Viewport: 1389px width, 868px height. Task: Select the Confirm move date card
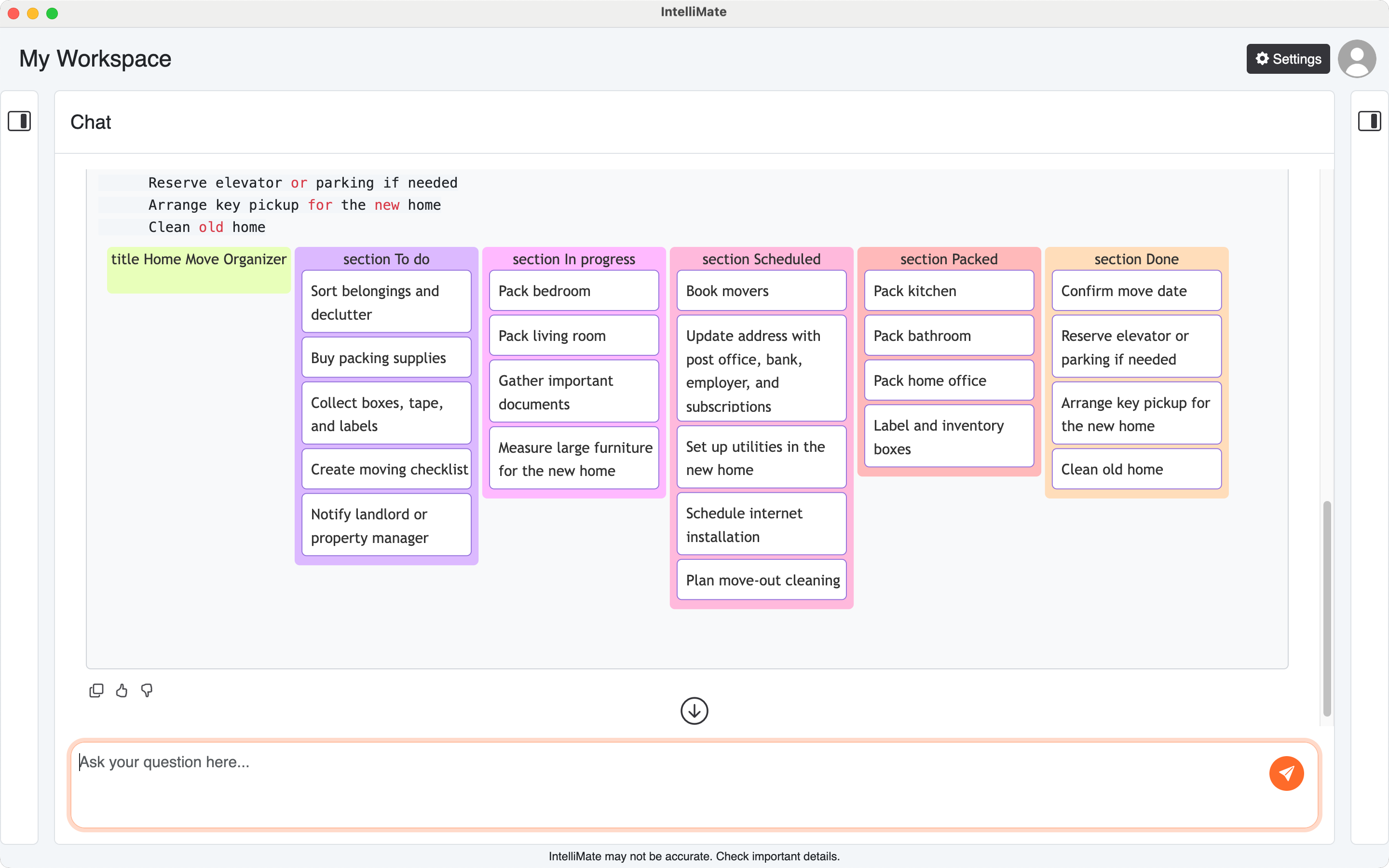[1136, 290]
